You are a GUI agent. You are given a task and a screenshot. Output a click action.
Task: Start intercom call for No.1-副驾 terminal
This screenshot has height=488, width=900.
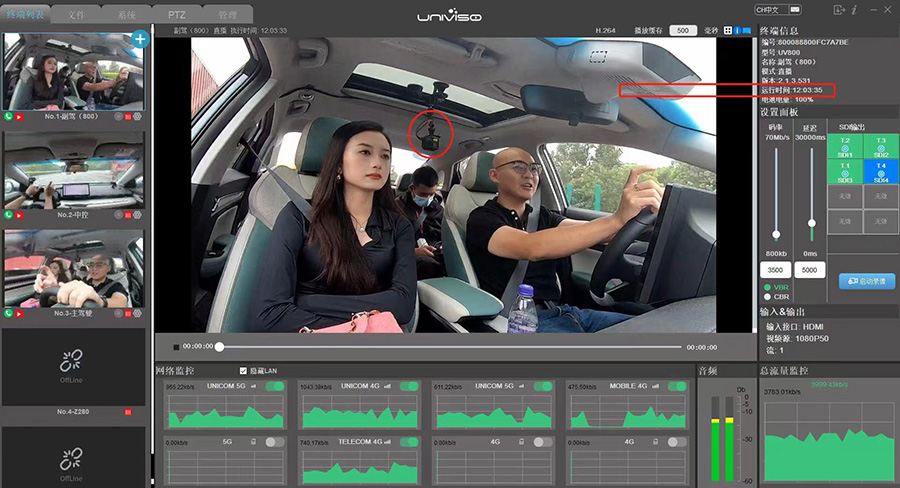tap(9, 117)
